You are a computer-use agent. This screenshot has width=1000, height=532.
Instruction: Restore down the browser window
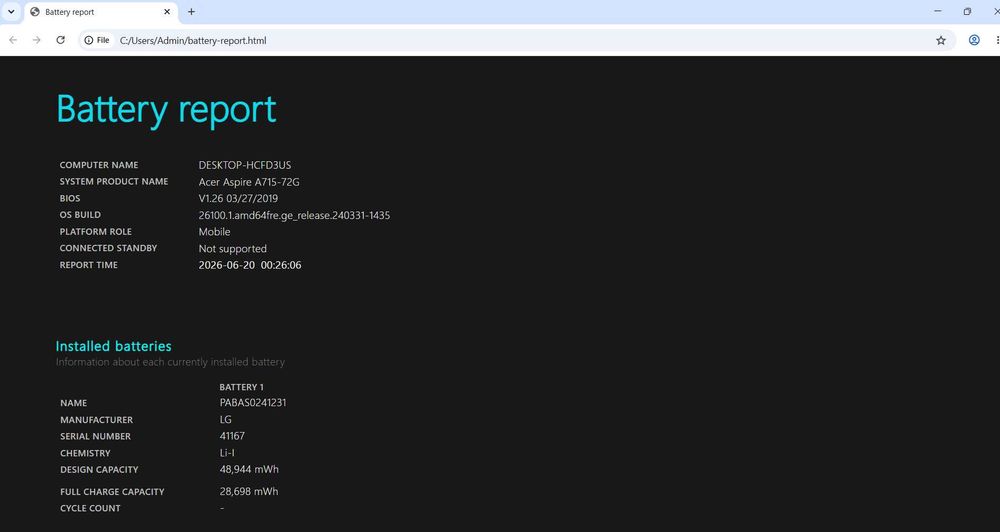(967, 11)
